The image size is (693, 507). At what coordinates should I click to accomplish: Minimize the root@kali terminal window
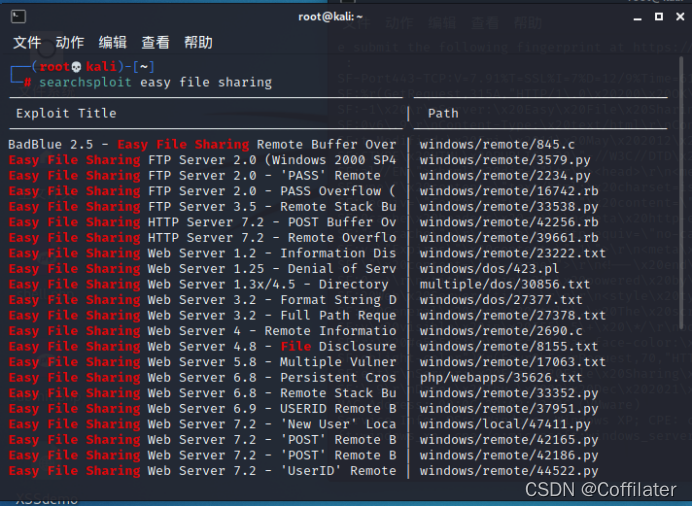click(637, 18)
